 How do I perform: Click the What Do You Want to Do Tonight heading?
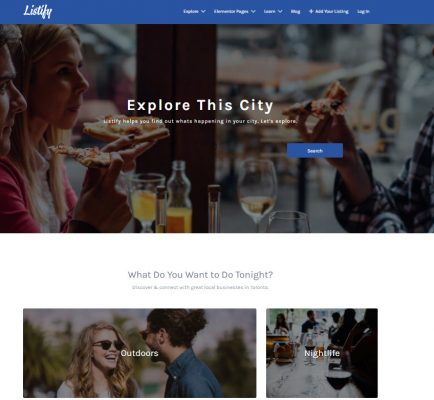pos(200,275)
